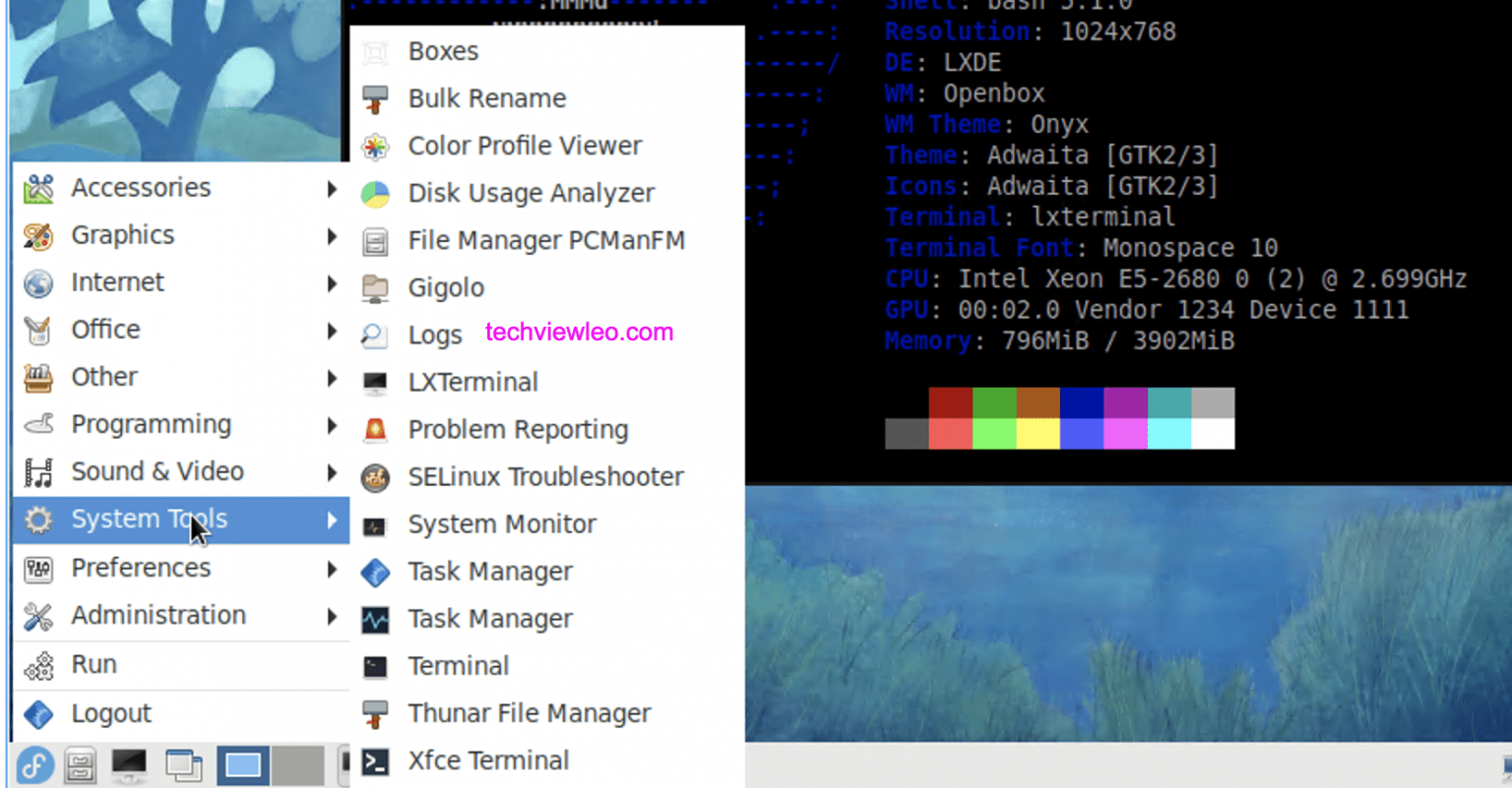Click the WM Theme Onyx line in terminal
This screenshot has height=788, width=1512.
(x=986, y=125)
